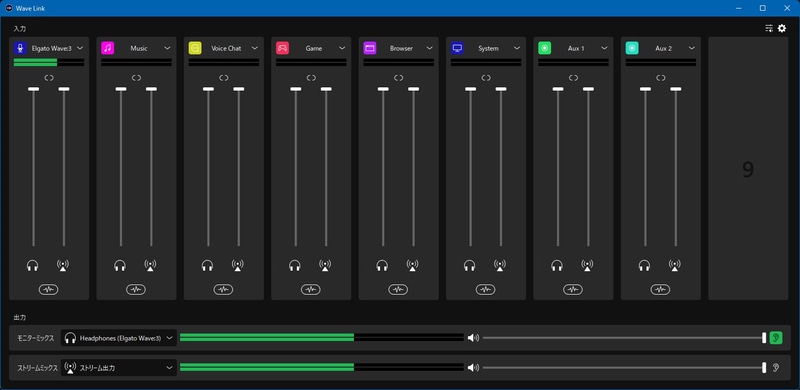
Task: Click the Game channel stream fader handle
Action: coord(326,89)
